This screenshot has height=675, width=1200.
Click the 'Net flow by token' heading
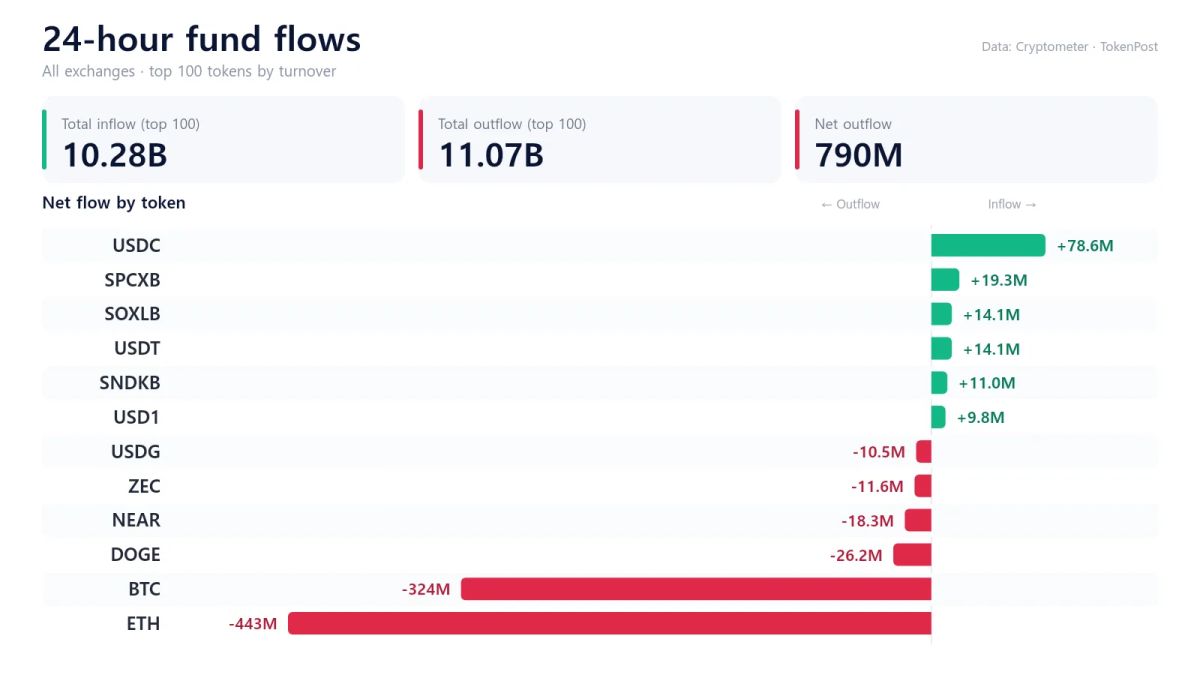pyautogui.click(x=114, y=203)
